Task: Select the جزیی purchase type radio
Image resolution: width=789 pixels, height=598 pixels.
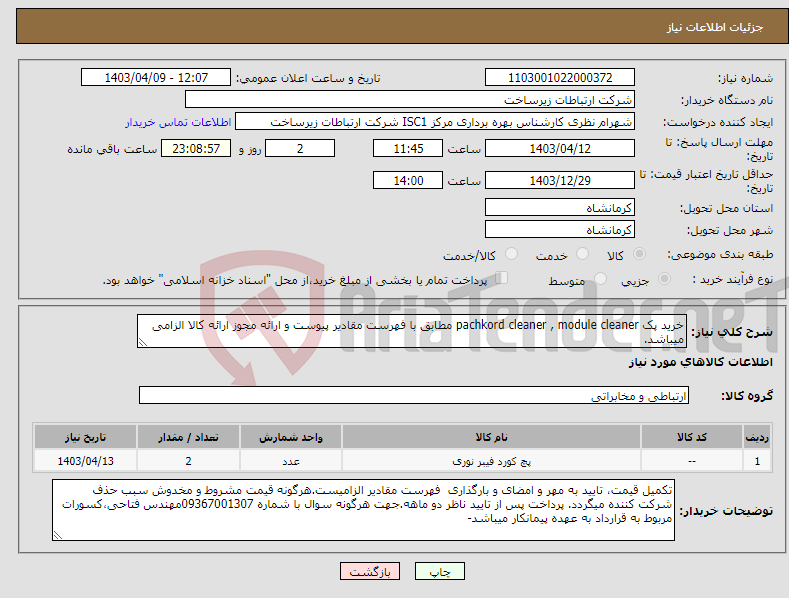Action: pyautogui.click(x=664, y=279)
